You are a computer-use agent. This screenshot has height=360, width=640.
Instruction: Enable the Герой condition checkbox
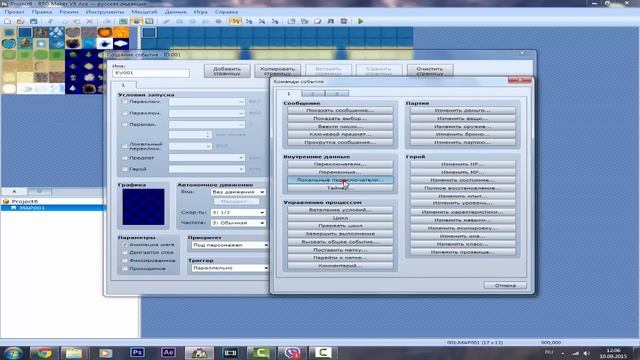point(124,169)
